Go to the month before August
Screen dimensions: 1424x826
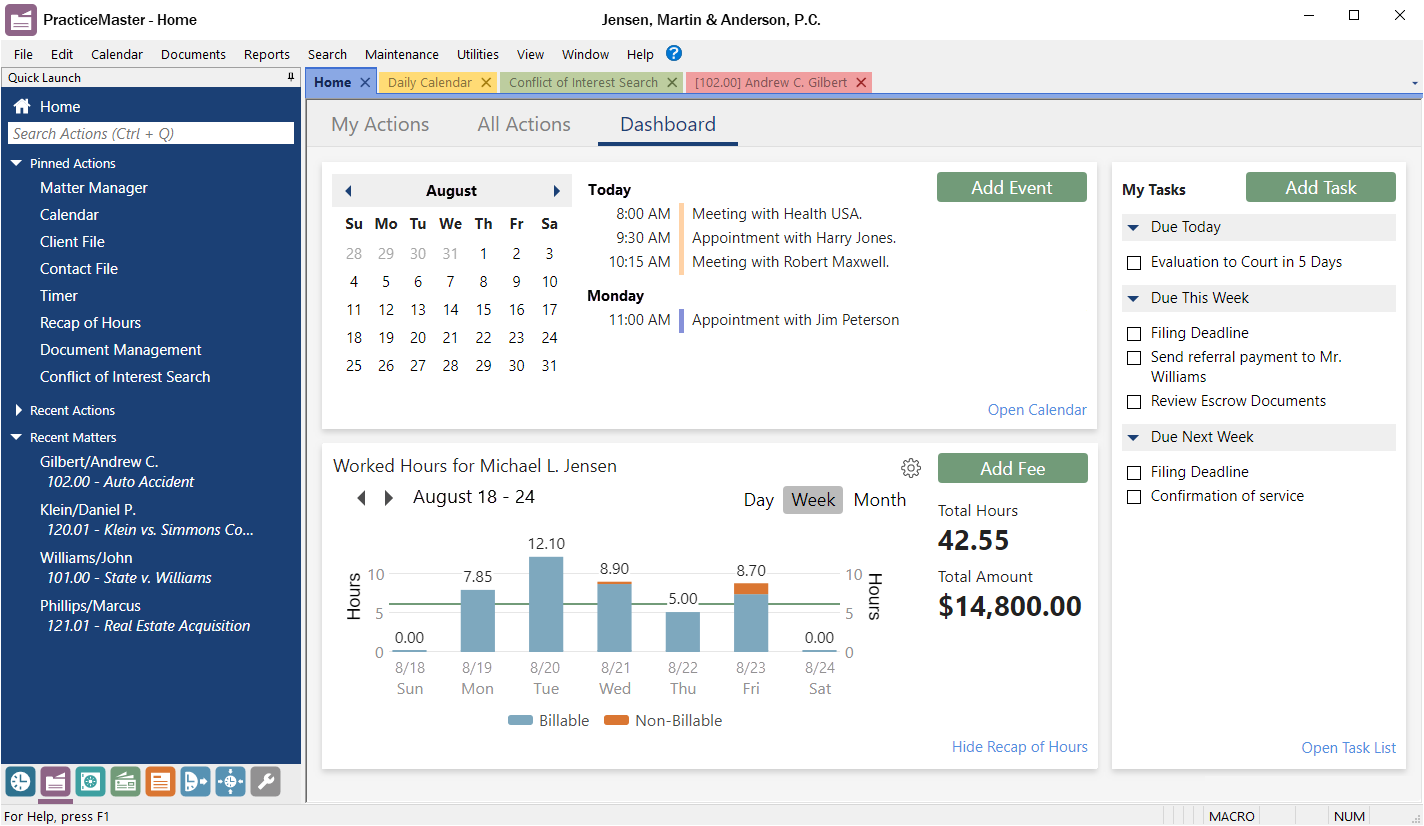click(348, 191)
